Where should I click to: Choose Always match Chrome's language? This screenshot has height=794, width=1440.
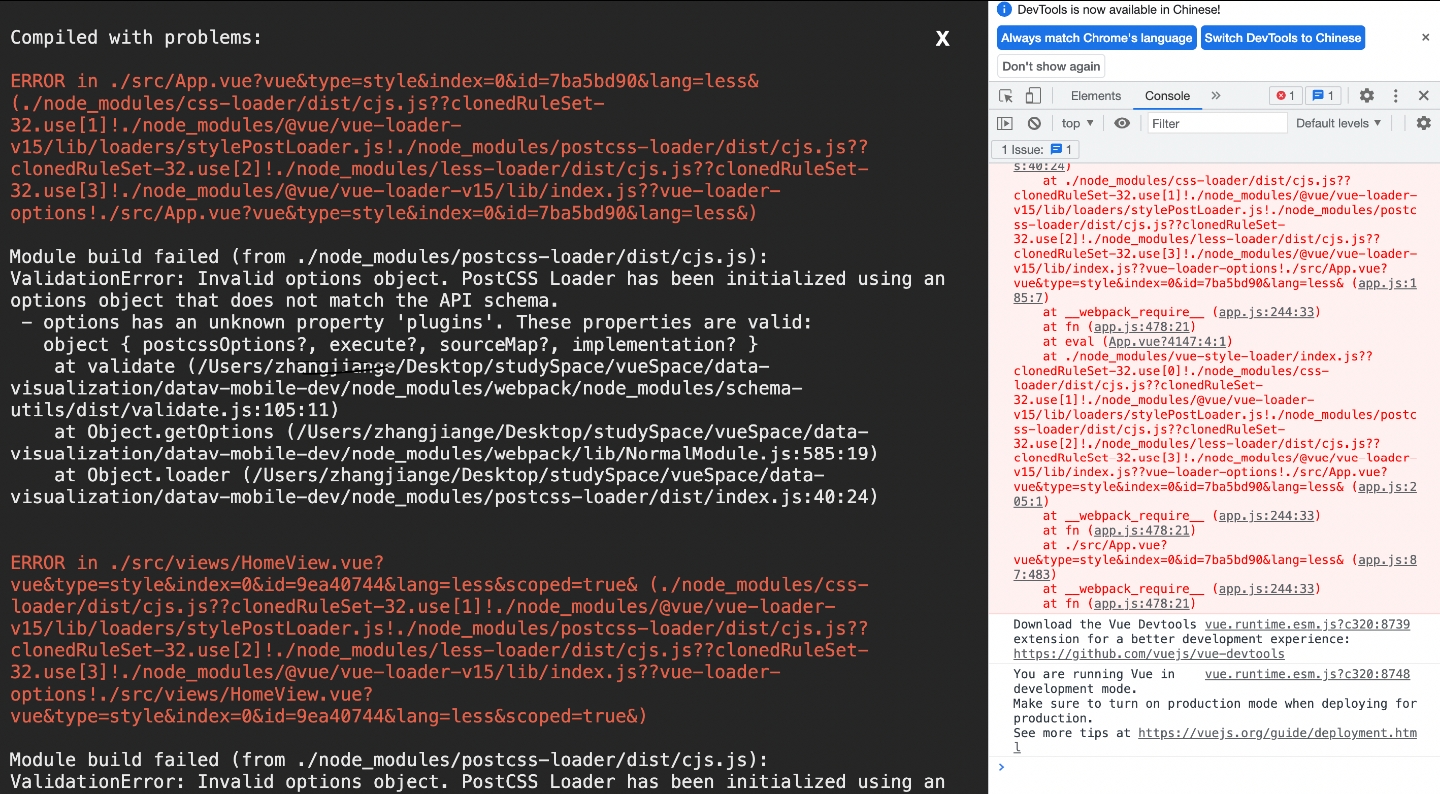(x=1096, y=38)
